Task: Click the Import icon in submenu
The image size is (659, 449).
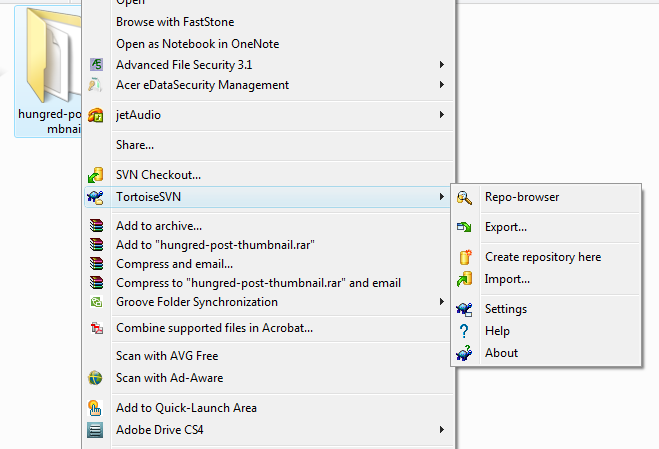Action: click(464, 279)
